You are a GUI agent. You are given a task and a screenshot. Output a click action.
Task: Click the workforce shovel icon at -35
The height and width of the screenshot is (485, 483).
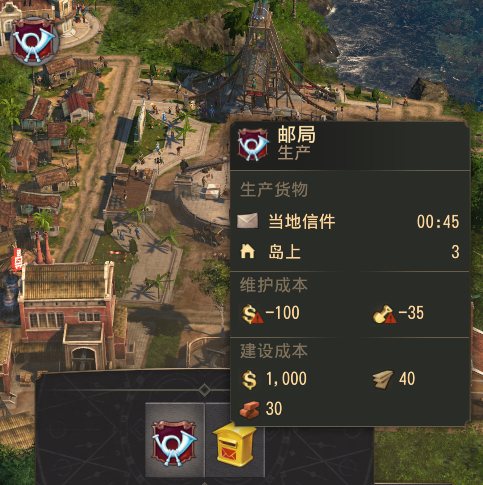coord(384,314)
